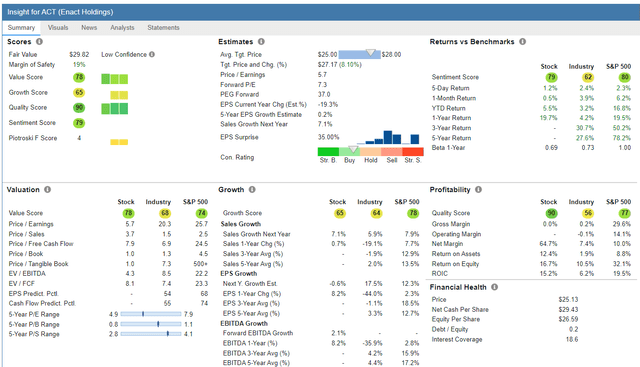Click the PEG Forward label
640x367 pixels.
[x=240, y=94]
